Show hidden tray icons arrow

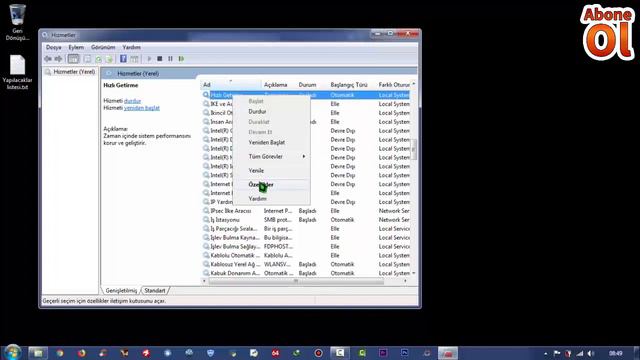coord(546,353)
